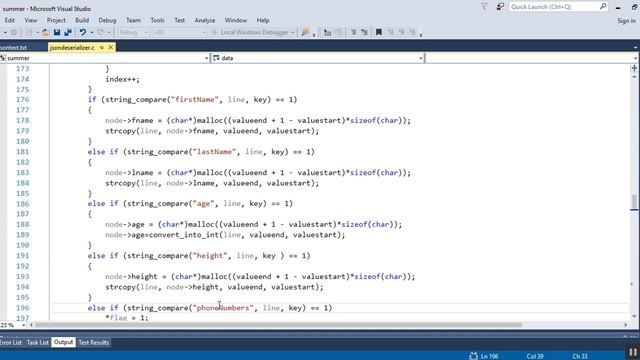Viewport: 640px width, 360px height.
Task: Click the Clear Bookmarks toolbar icon
Action: click(x=412, y=32)
